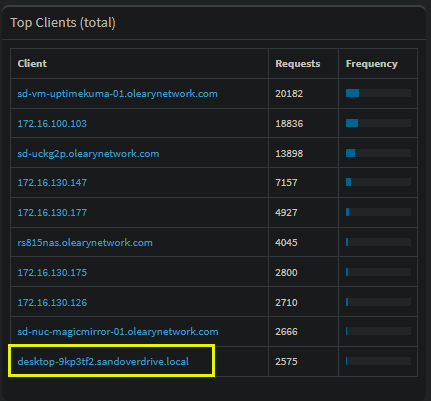Open the rs815nas.olearynetwork.com client
Viewport: 431px width, 401px height.
pos(85,243)
